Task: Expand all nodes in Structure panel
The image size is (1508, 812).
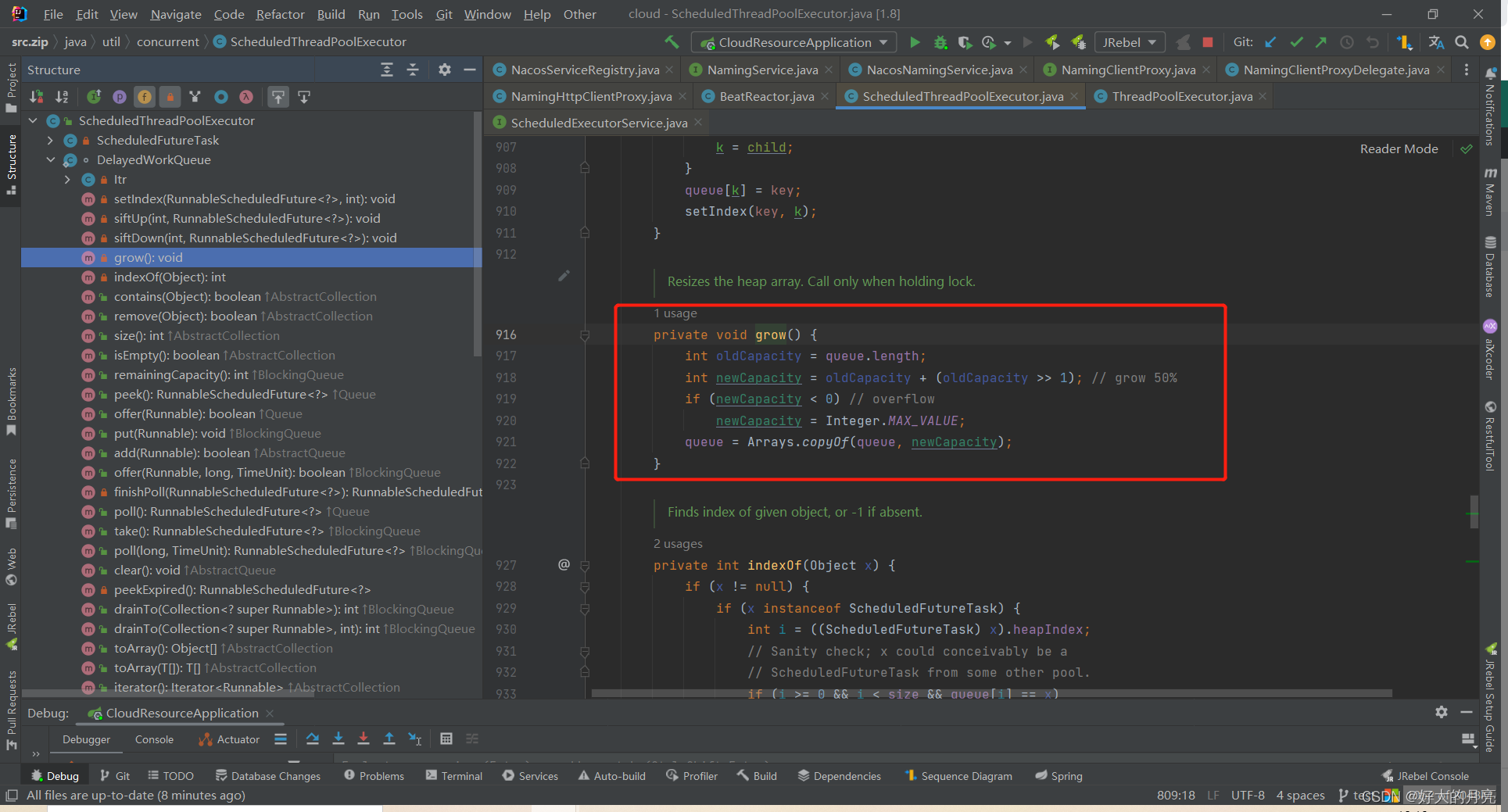Action: [387, 70]
